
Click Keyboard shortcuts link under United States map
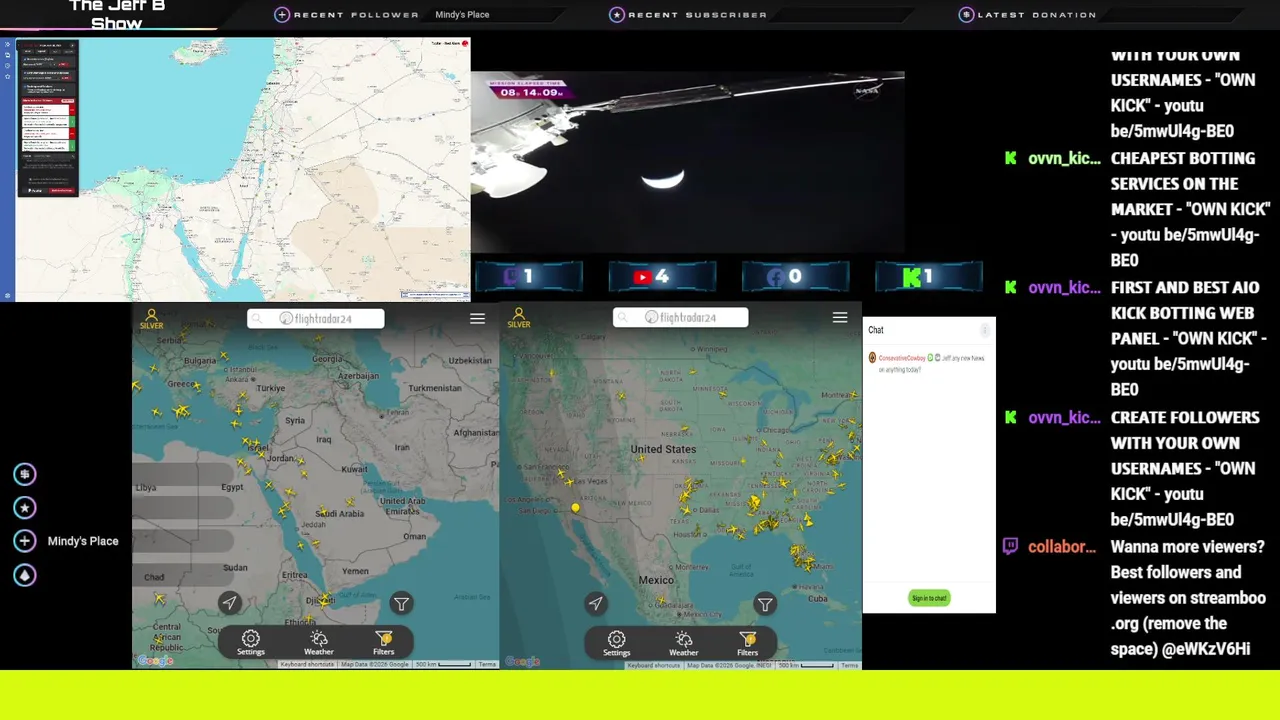[x=653, y=665]
